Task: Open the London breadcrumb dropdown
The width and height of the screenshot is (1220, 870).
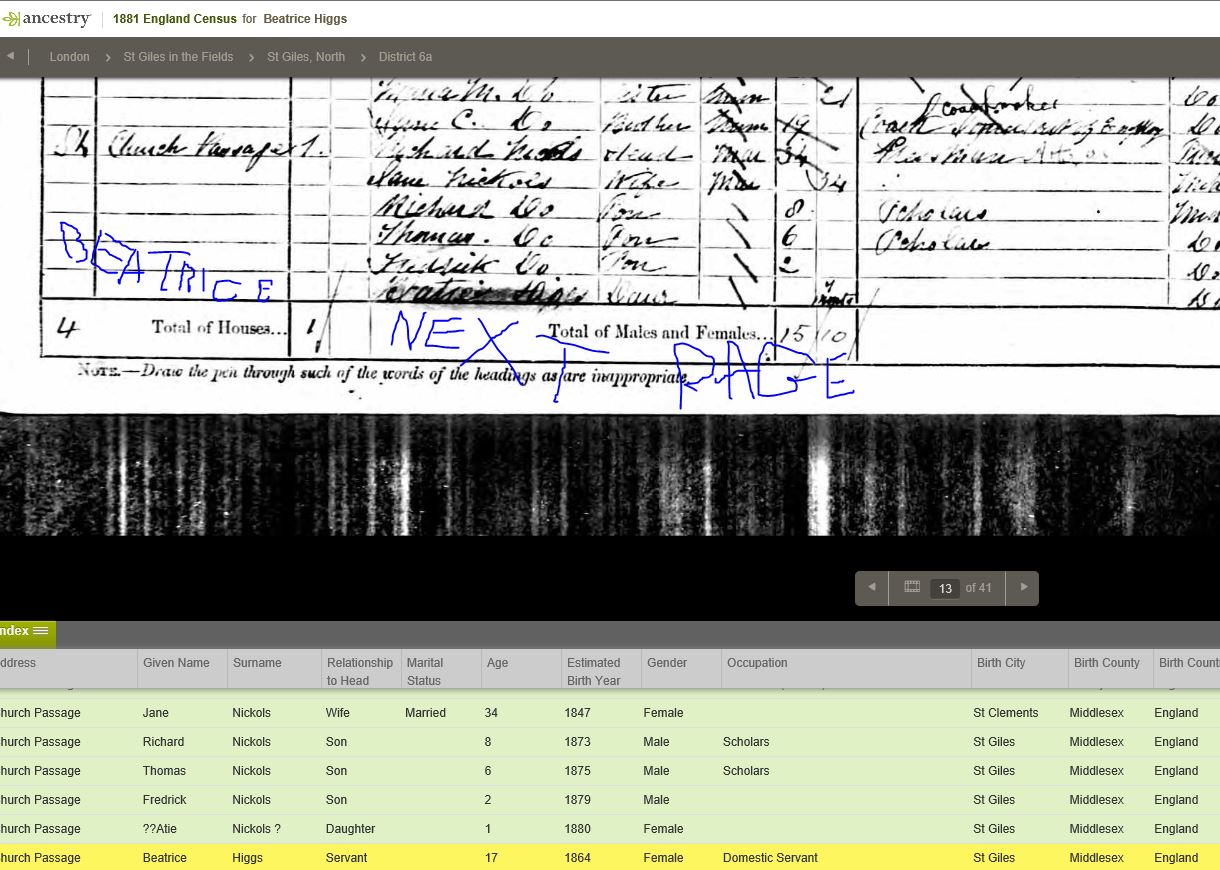Action: (70, 57)
